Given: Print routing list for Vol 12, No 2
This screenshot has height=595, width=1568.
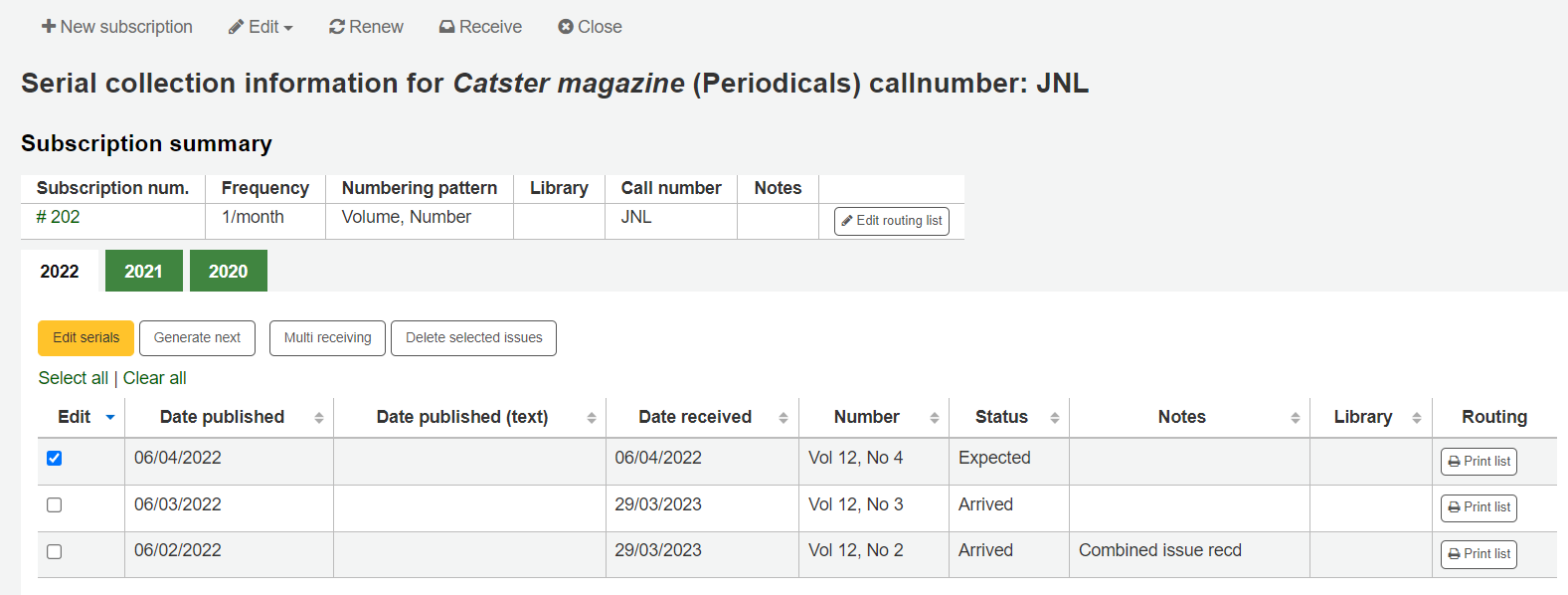Looking at the screenshot, I should coord(1479,554).
